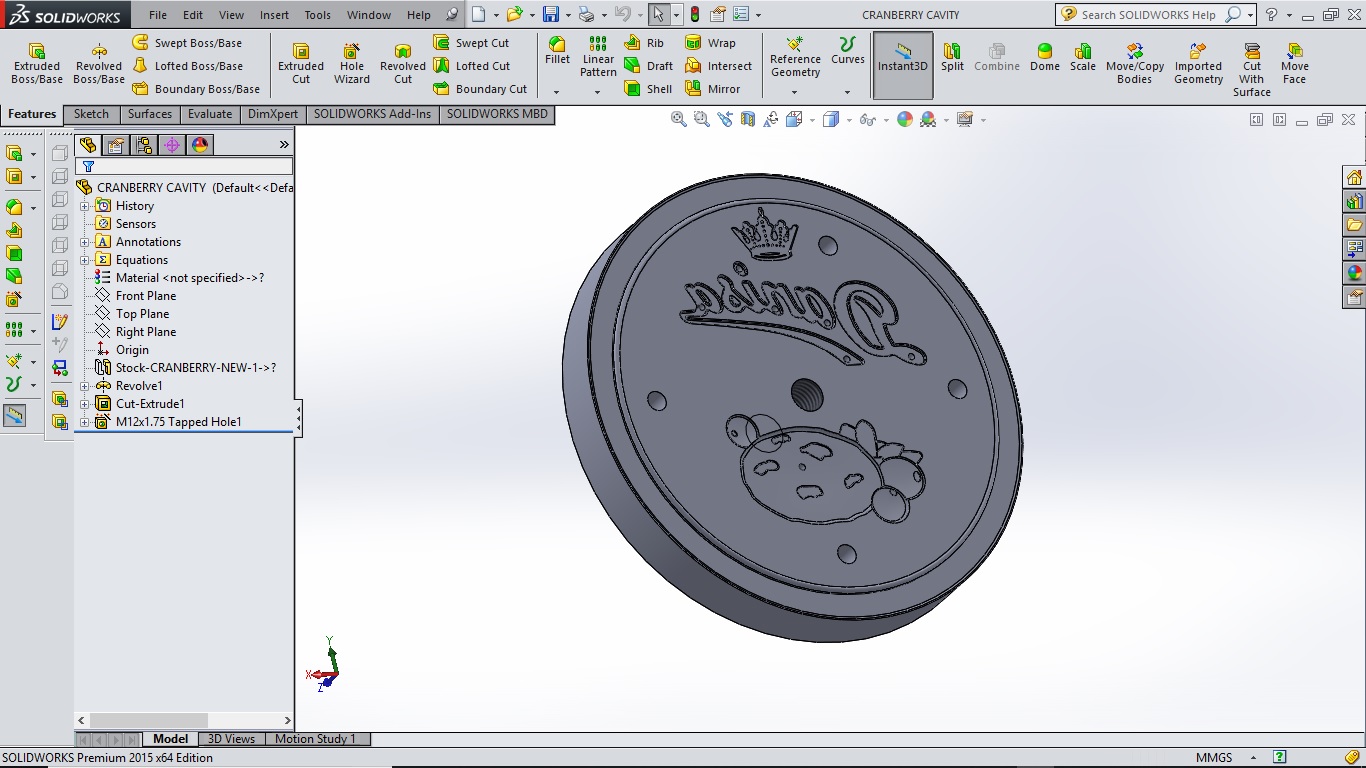
Task: Select the Shell tool
Action: pos(648,89)
